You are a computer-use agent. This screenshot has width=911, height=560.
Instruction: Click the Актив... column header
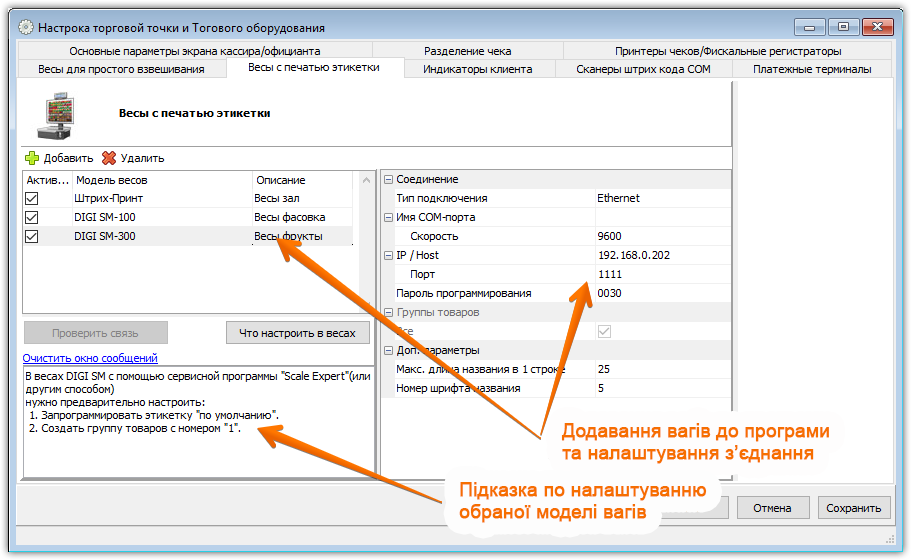(47, 180)
